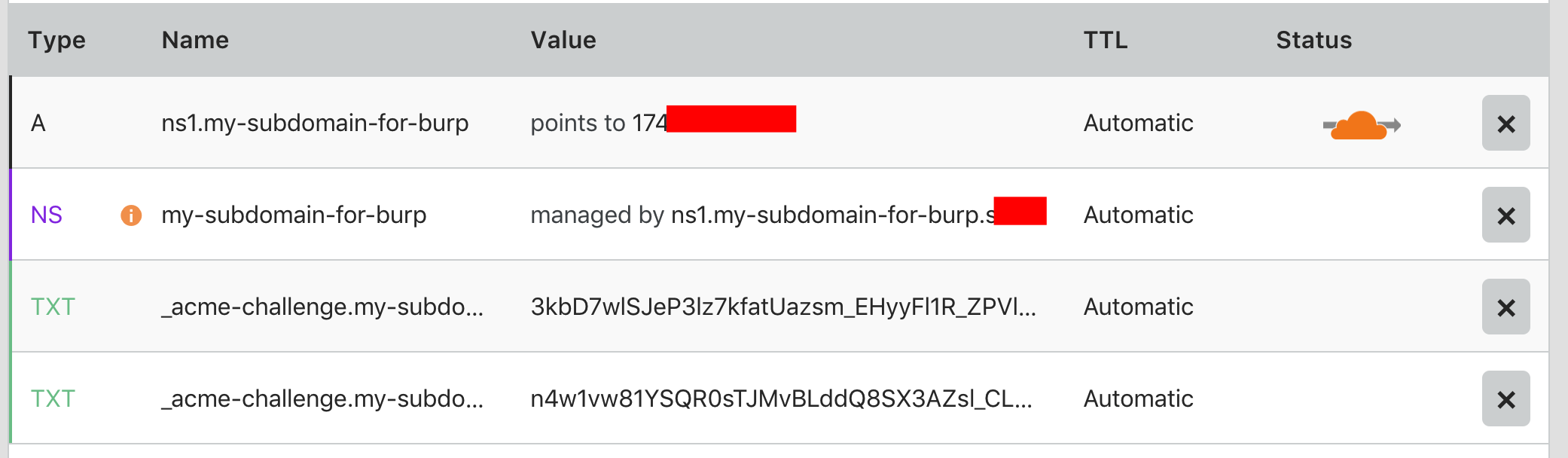The image size is (1568, 458).
Task: Sort records by the Name column header
Action: click(195, 40)
